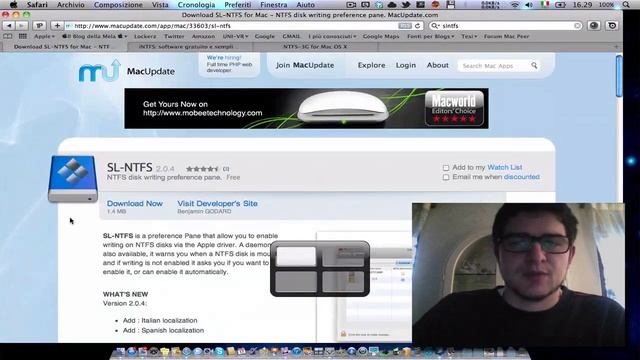Open the Google Maps bookmark
The image size is (640, 360).
381,36
